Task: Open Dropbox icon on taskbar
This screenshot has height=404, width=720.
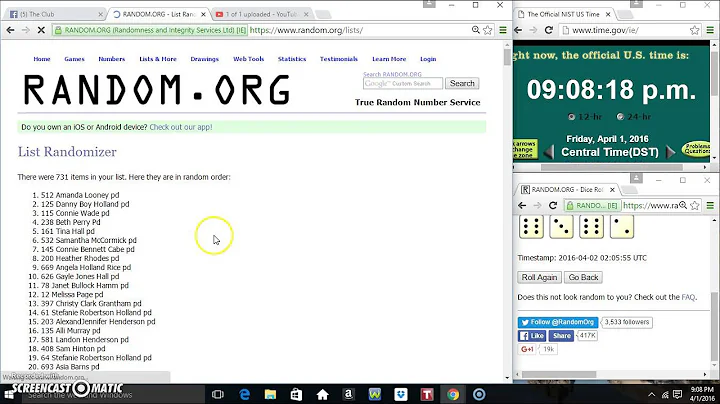Action: pos(400,394)
